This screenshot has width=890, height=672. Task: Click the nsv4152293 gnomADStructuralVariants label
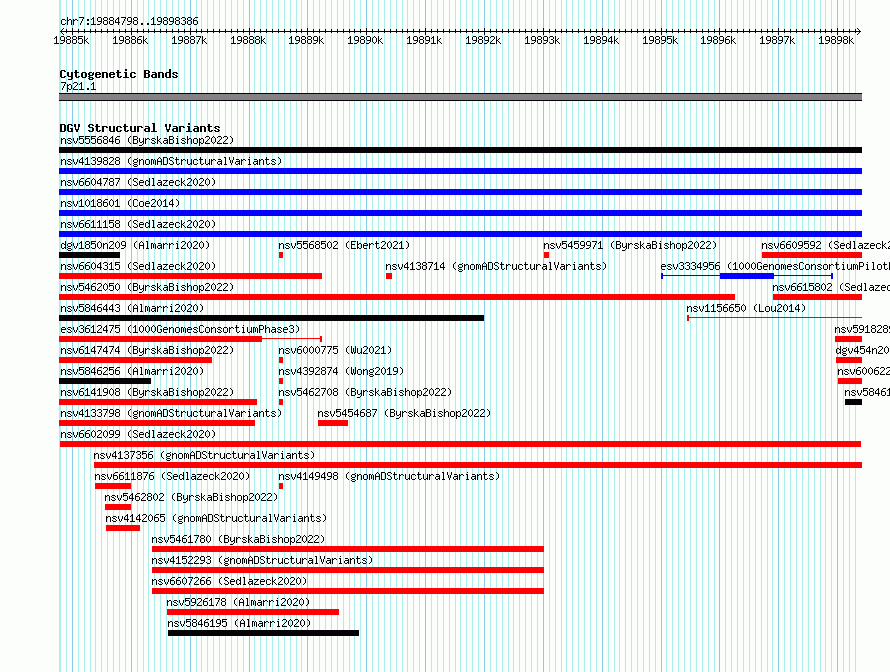[262, 560]
